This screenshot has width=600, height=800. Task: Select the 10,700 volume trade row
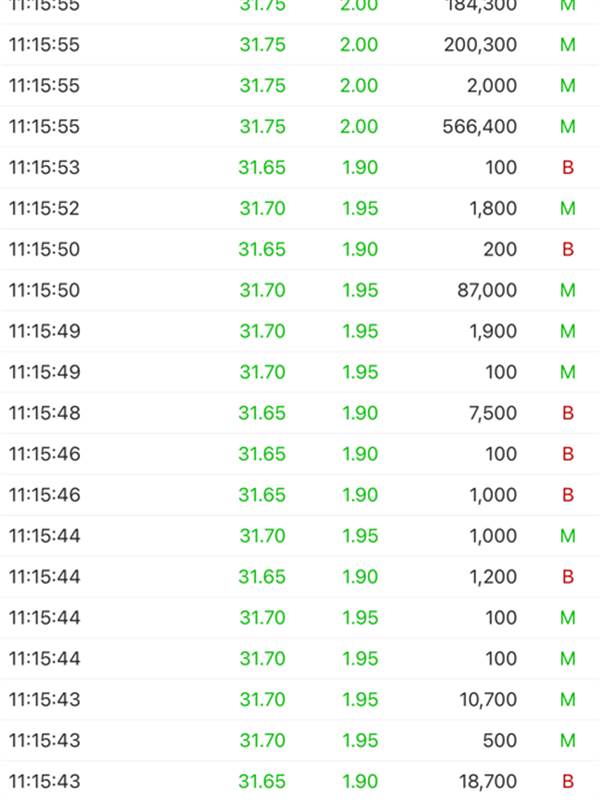tap(300, 699)
